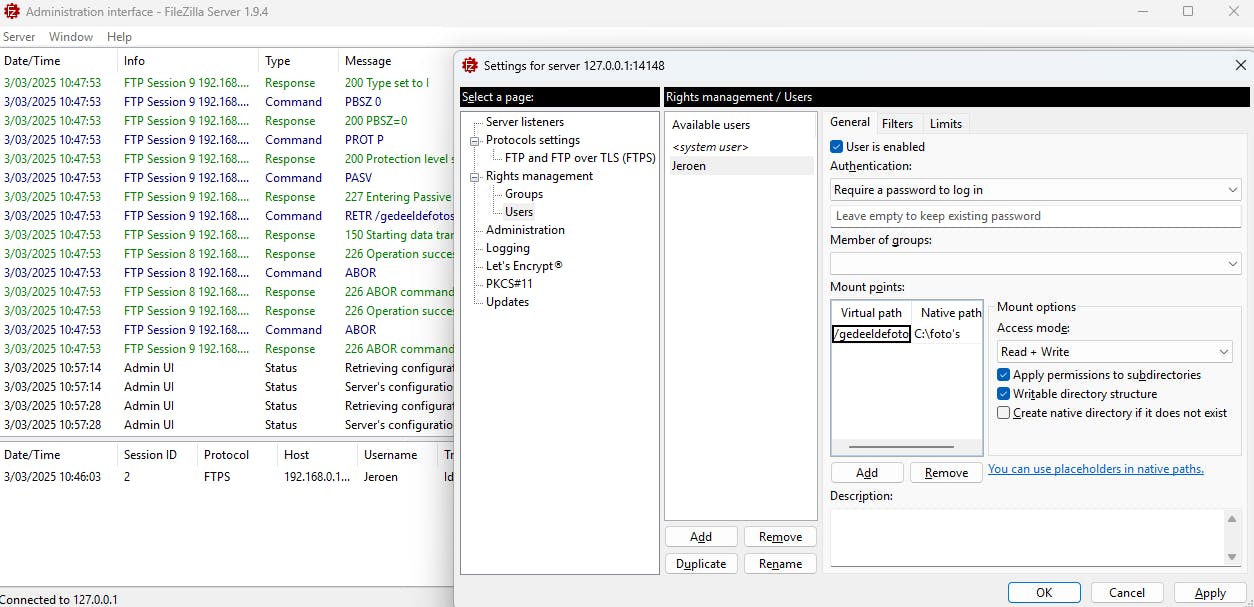Click the mount points horizontal scrollbar
1254x607 pixels.
click(x=900, y=447)
